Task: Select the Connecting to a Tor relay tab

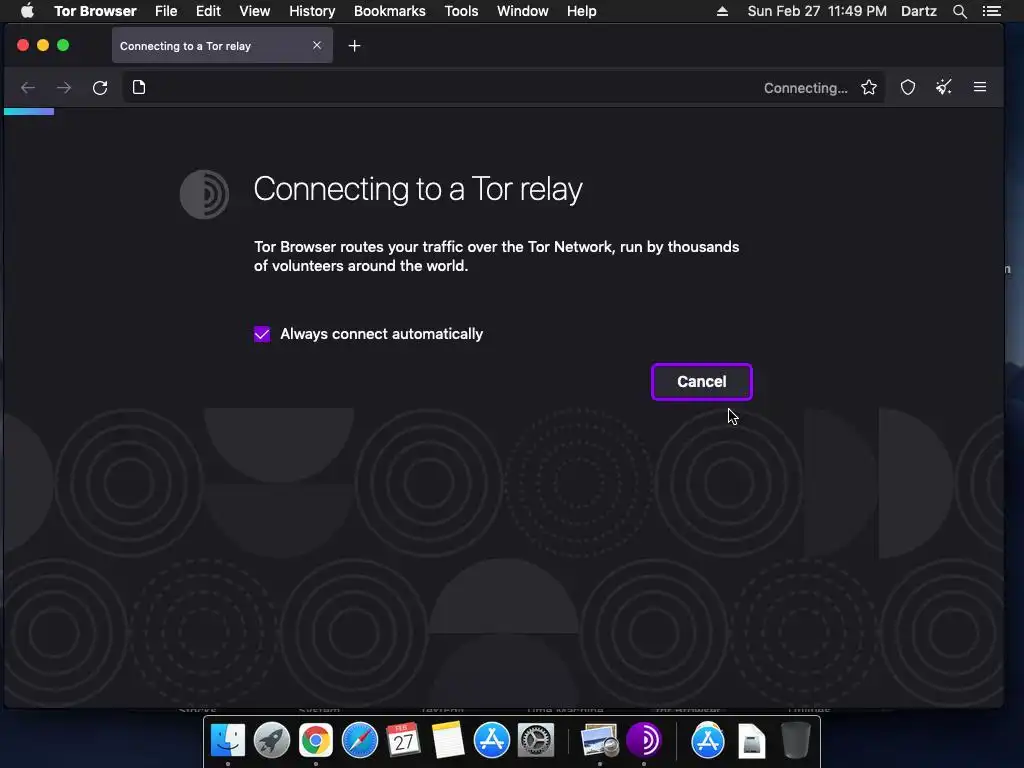Action: pos(222,46)
